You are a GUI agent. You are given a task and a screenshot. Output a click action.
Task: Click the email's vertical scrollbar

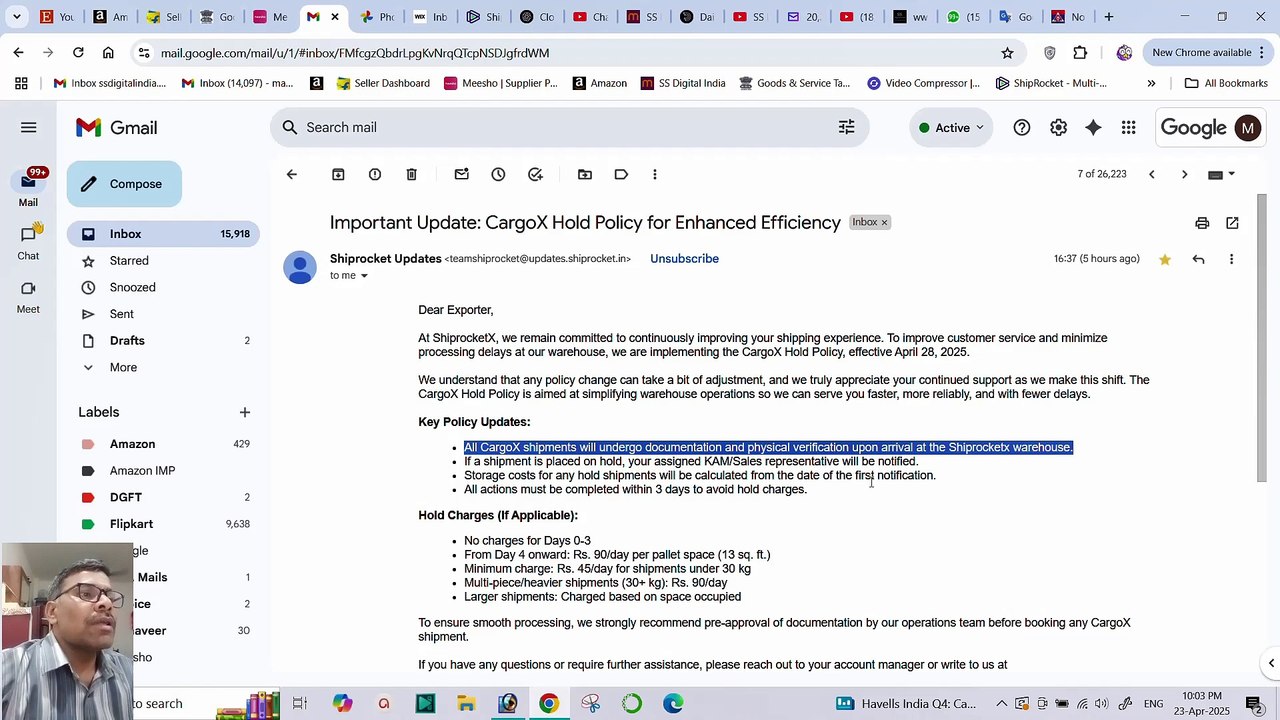(1262, 340)
